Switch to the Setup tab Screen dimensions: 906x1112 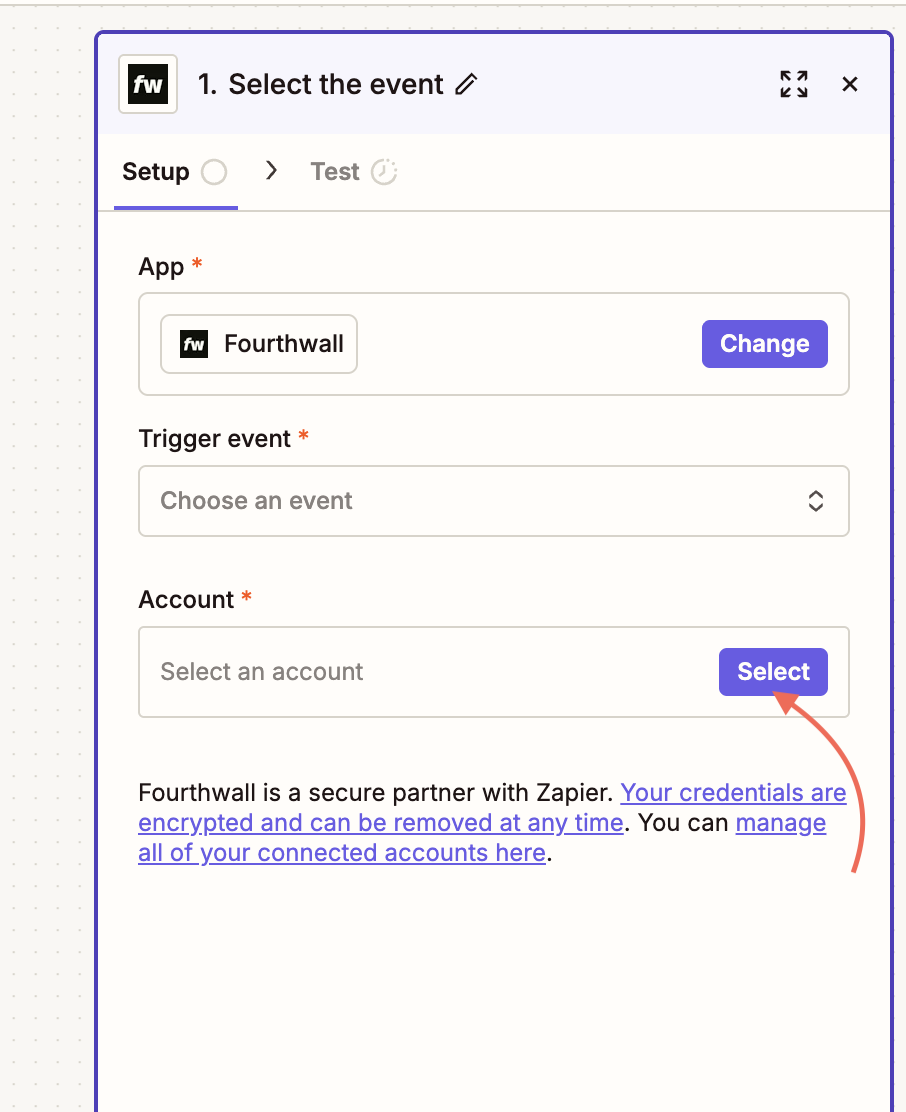(156, 172)
